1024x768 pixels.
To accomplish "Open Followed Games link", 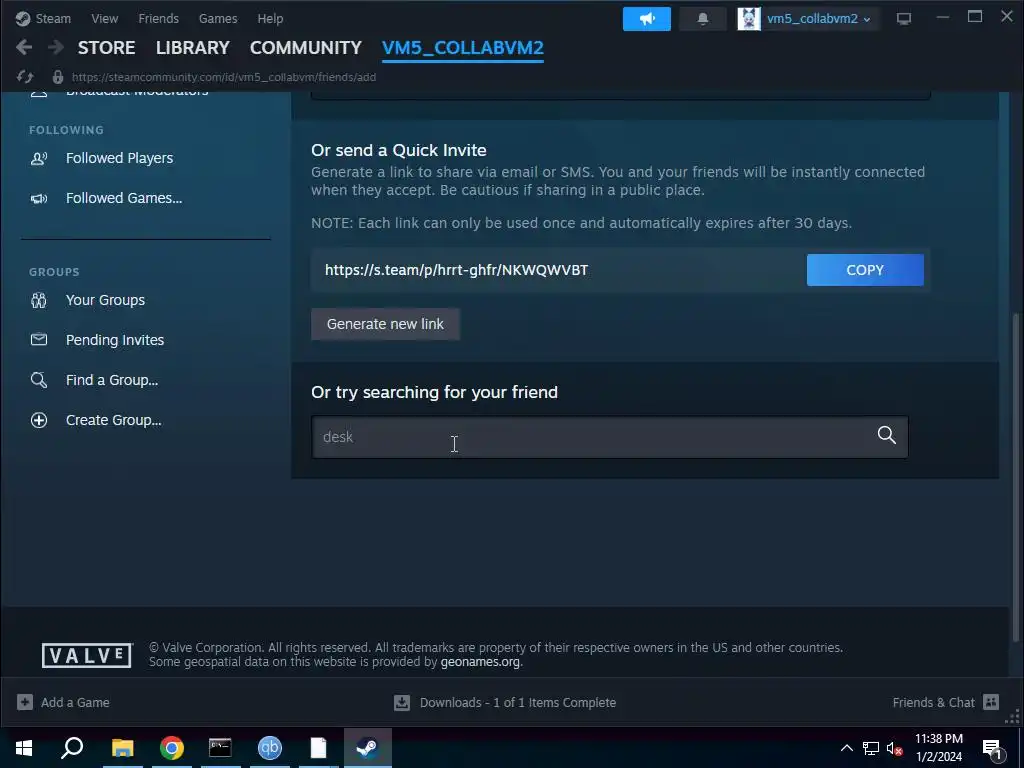I will point(124,198).
